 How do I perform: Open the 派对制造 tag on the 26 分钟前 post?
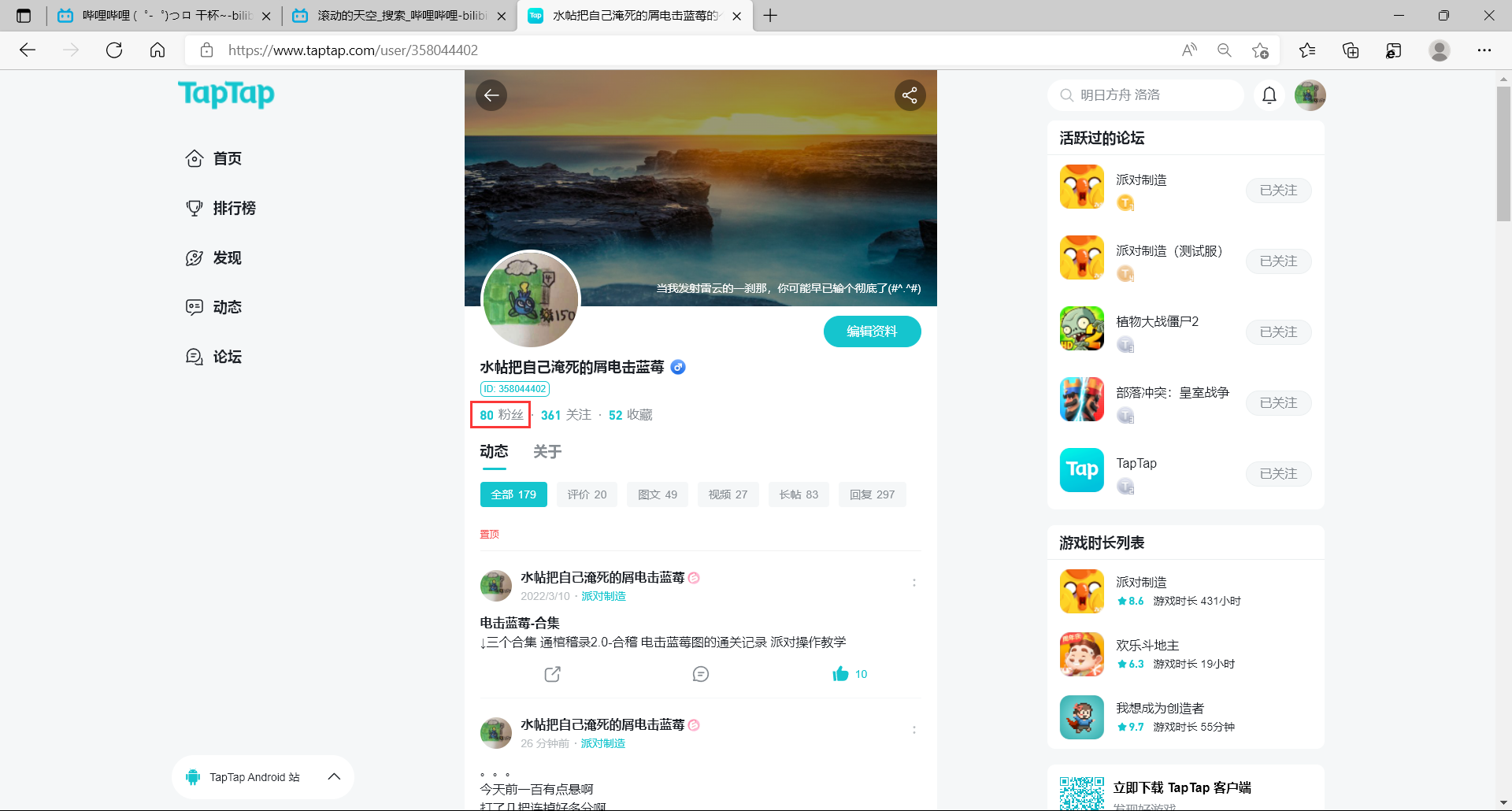(x=602, y=744)
